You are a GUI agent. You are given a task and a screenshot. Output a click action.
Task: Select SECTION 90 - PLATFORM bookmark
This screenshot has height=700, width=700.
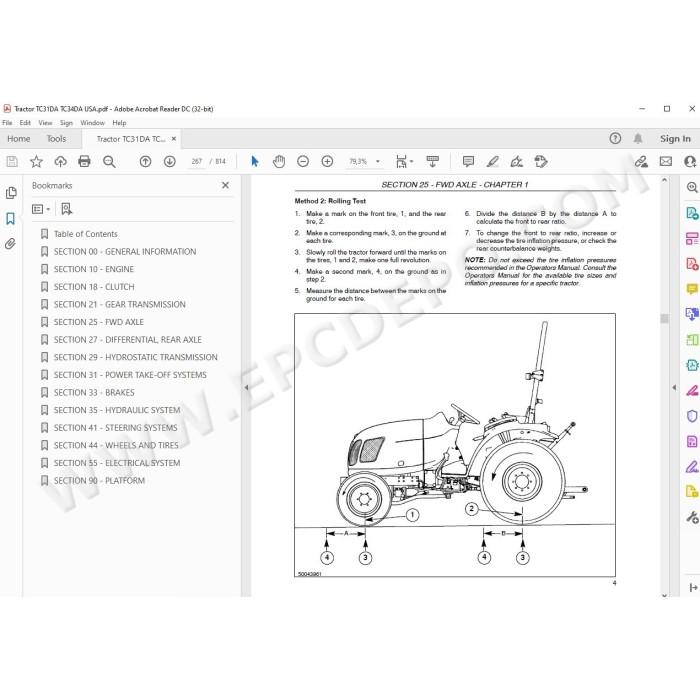[x=100, y=480]
